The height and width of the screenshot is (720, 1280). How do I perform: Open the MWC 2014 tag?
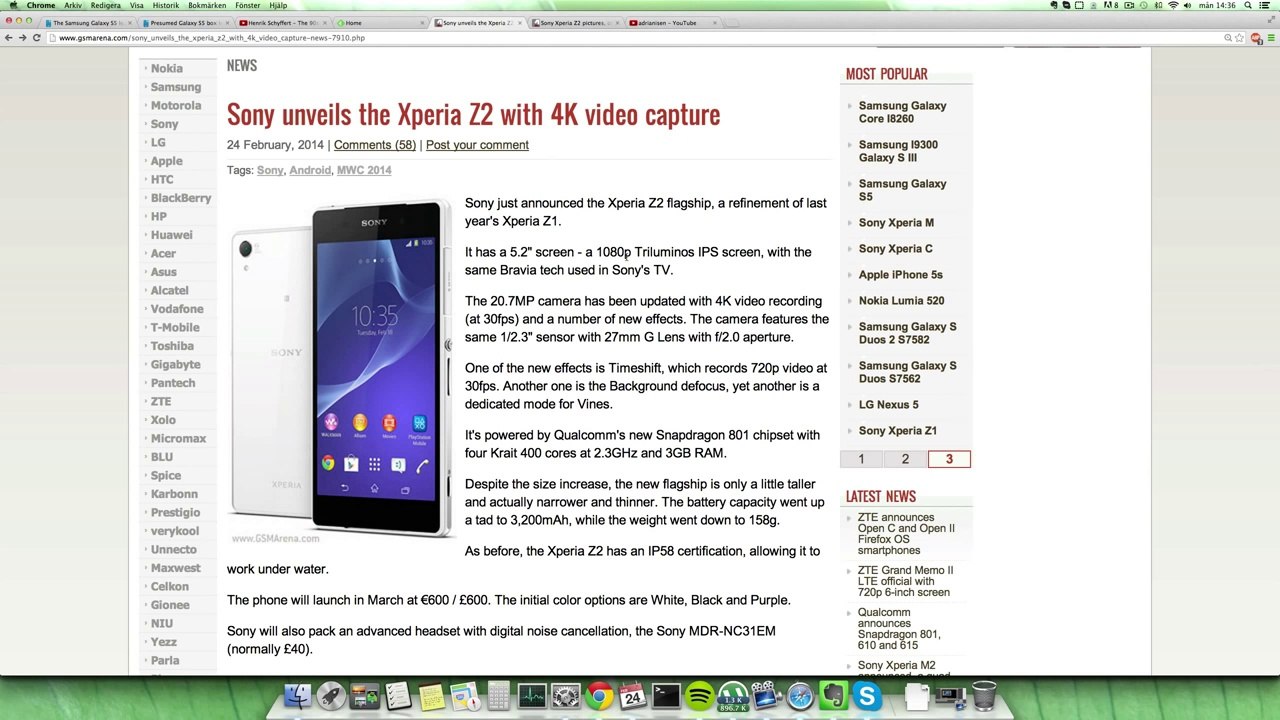tap(364, 170)
